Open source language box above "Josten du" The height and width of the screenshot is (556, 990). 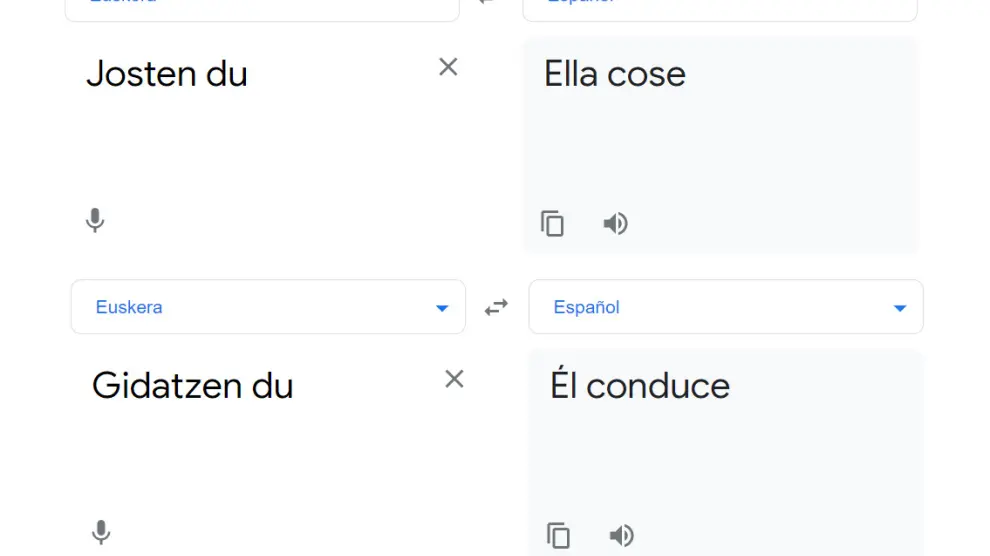pos(262,8)
